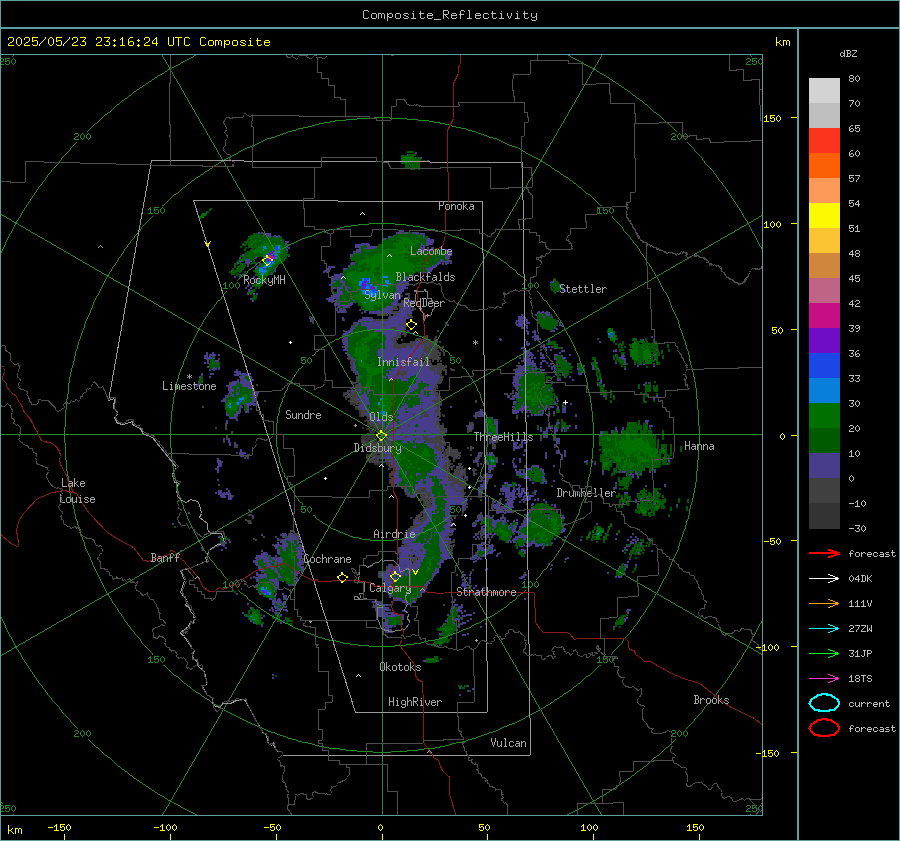Click the Innisfail city label
Viewport: 900px width, 841px height.
(404, 362)
